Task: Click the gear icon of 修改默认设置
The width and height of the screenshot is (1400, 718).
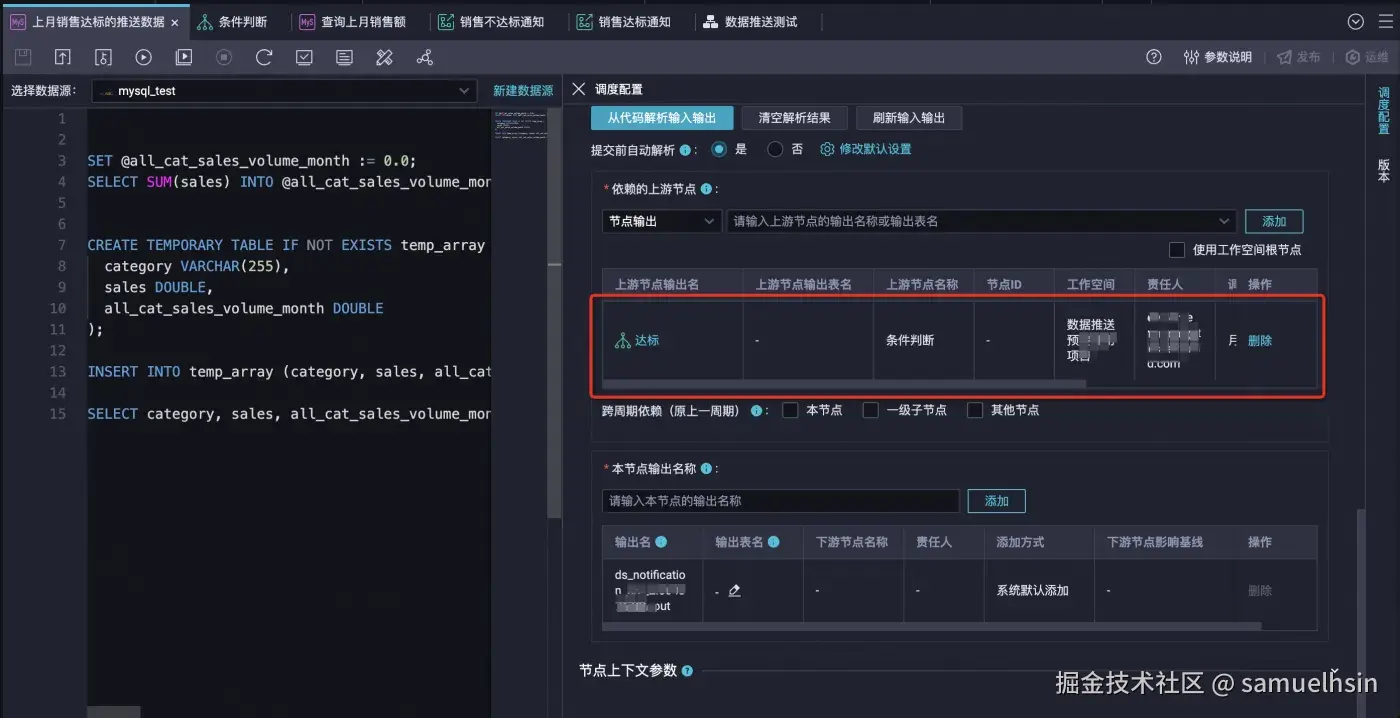Action: pyautogui.click(x=827, y=149)
